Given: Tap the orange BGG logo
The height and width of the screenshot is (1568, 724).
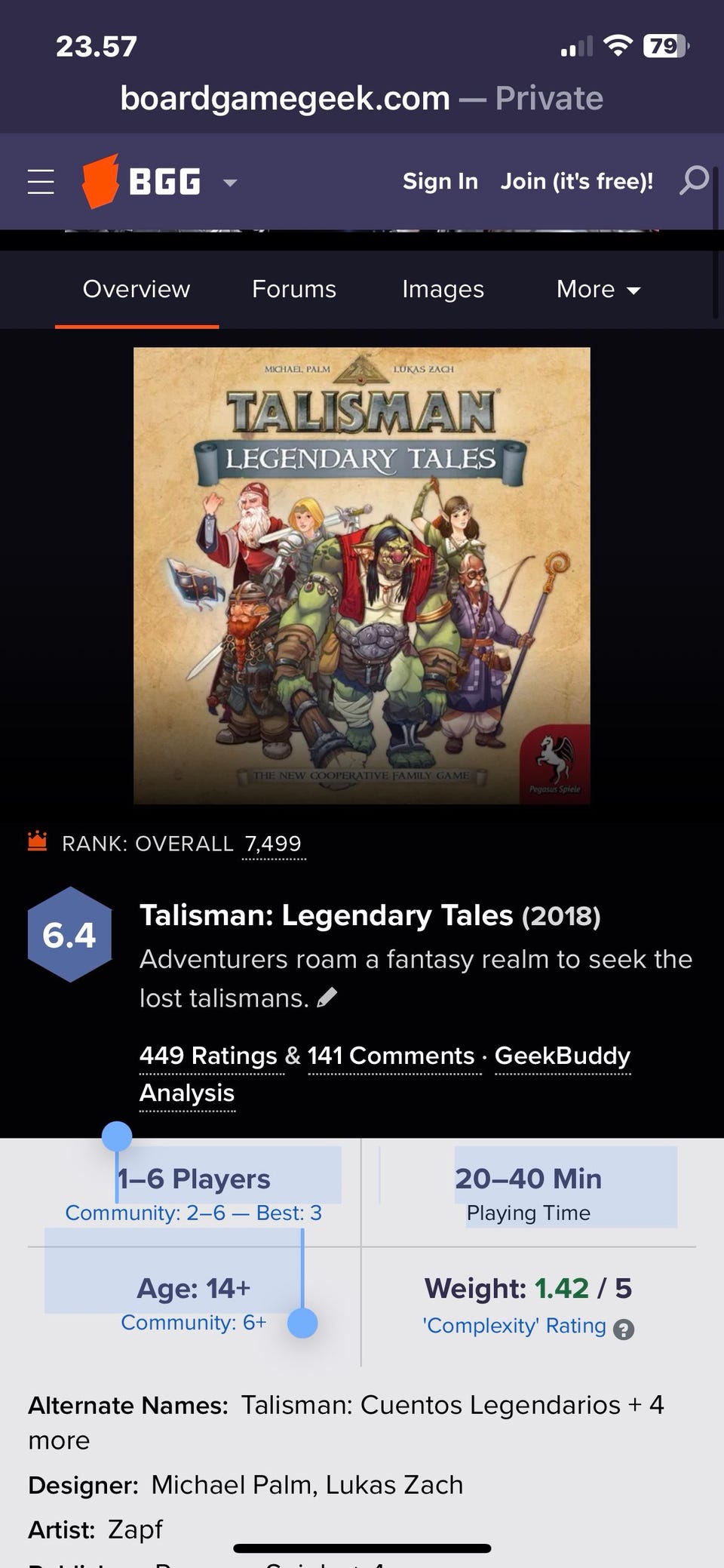Looking at the screenshot, I should (x=141, y=181).
